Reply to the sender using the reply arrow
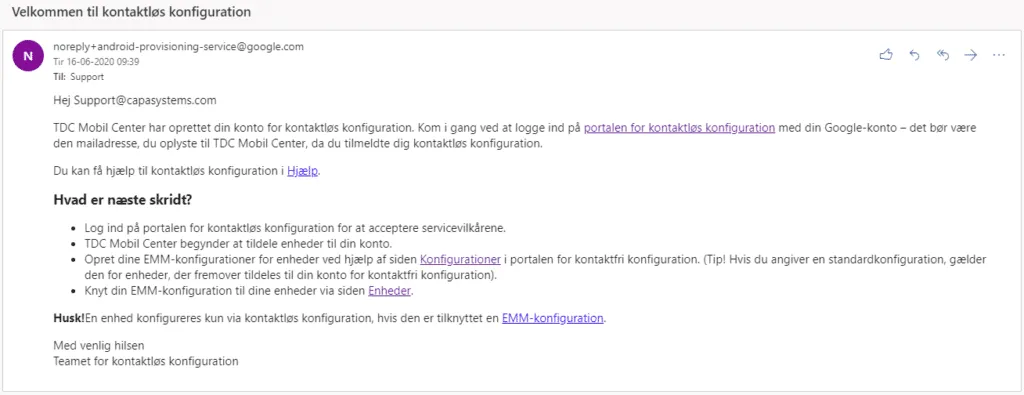1024x395 pixels. click(914, 55)
